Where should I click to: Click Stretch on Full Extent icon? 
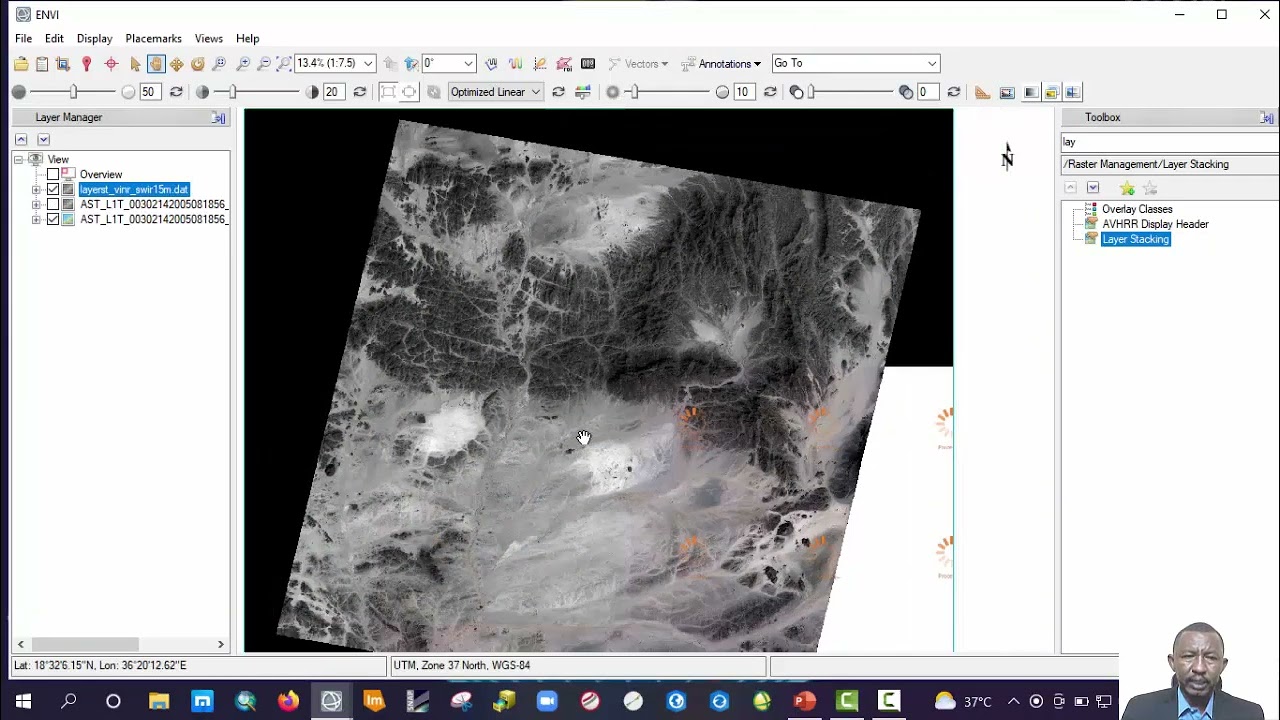[x=388, y=92]
